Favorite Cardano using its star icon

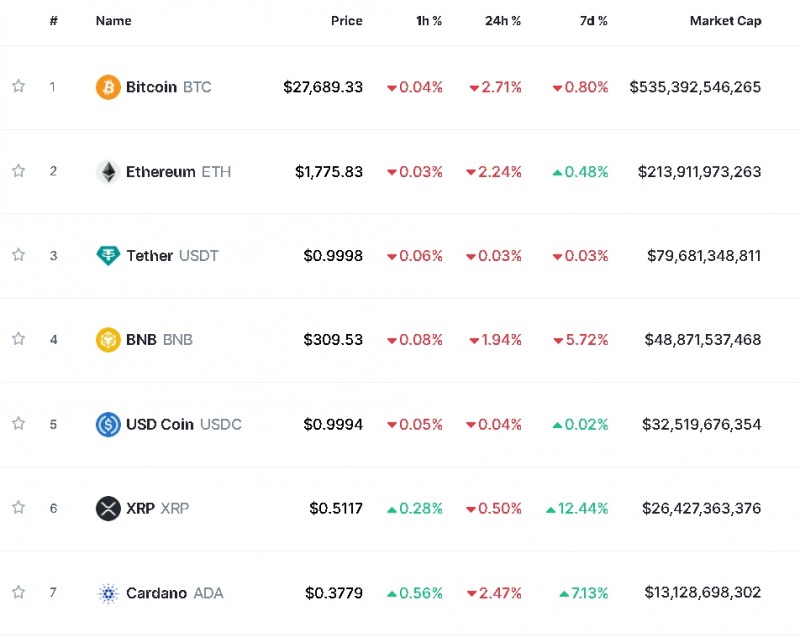tap(18, 593)
